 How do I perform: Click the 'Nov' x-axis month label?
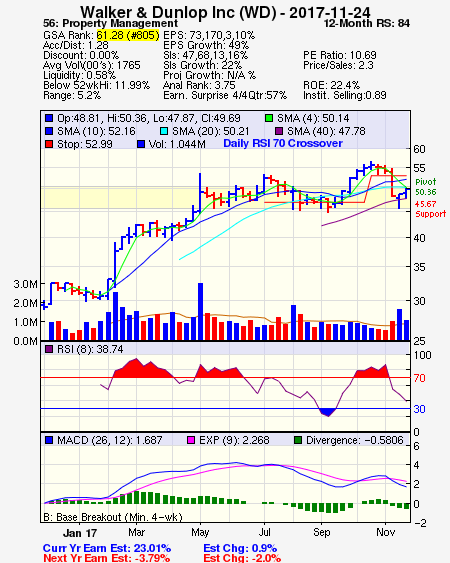(386, 532)
